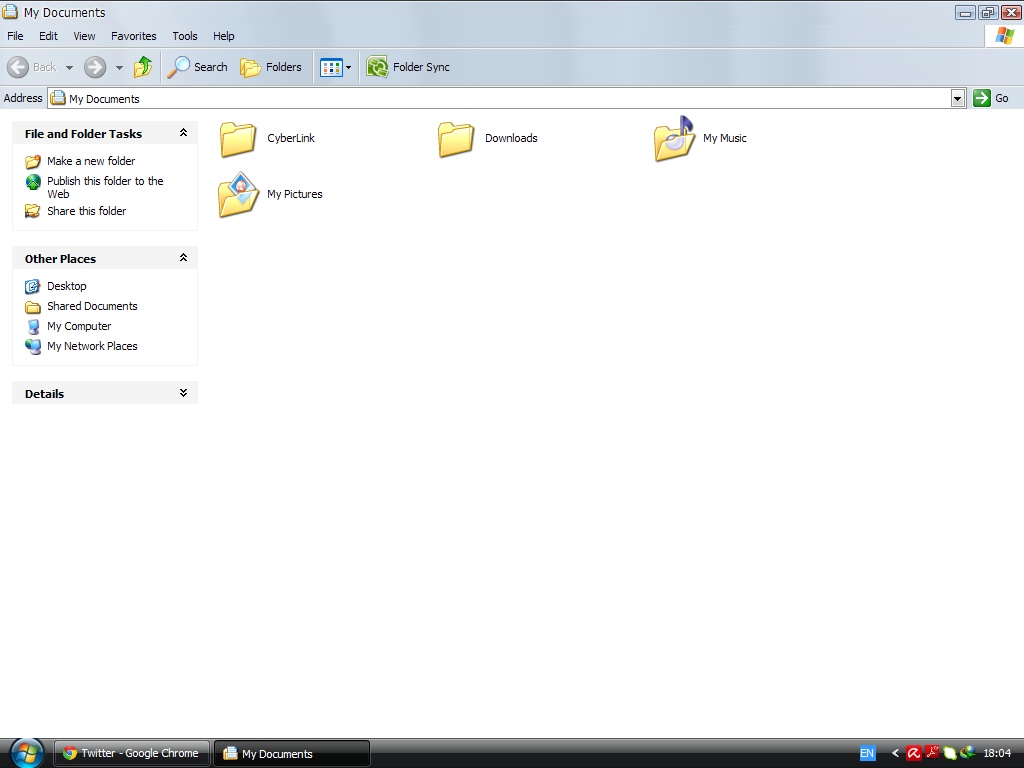The height and width of the screenshot is (768, 1024).
Task: Open the Windows Start orb
Action: [27, 753]
